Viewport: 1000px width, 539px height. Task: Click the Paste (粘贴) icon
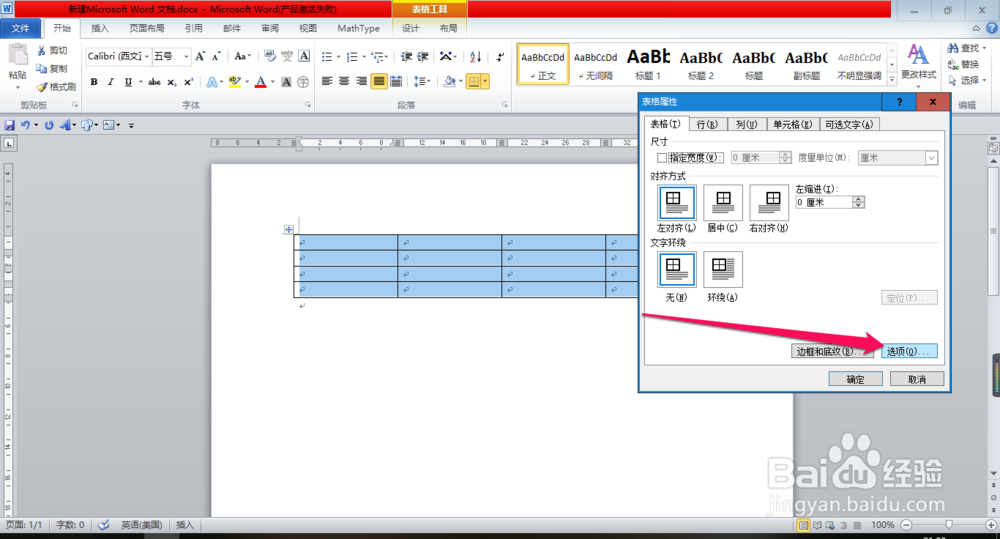[x=18, y=56]
